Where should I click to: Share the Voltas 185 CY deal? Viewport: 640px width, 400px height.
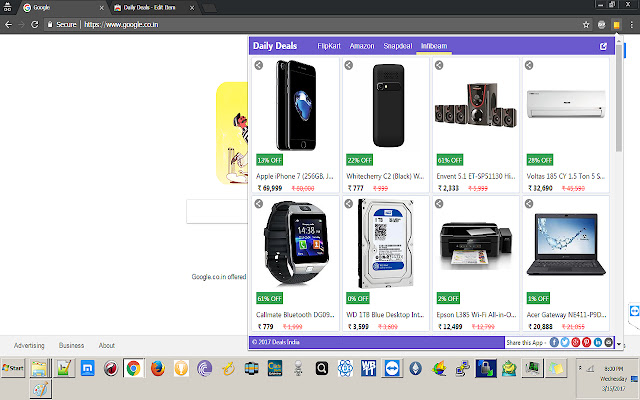point(529,65)
